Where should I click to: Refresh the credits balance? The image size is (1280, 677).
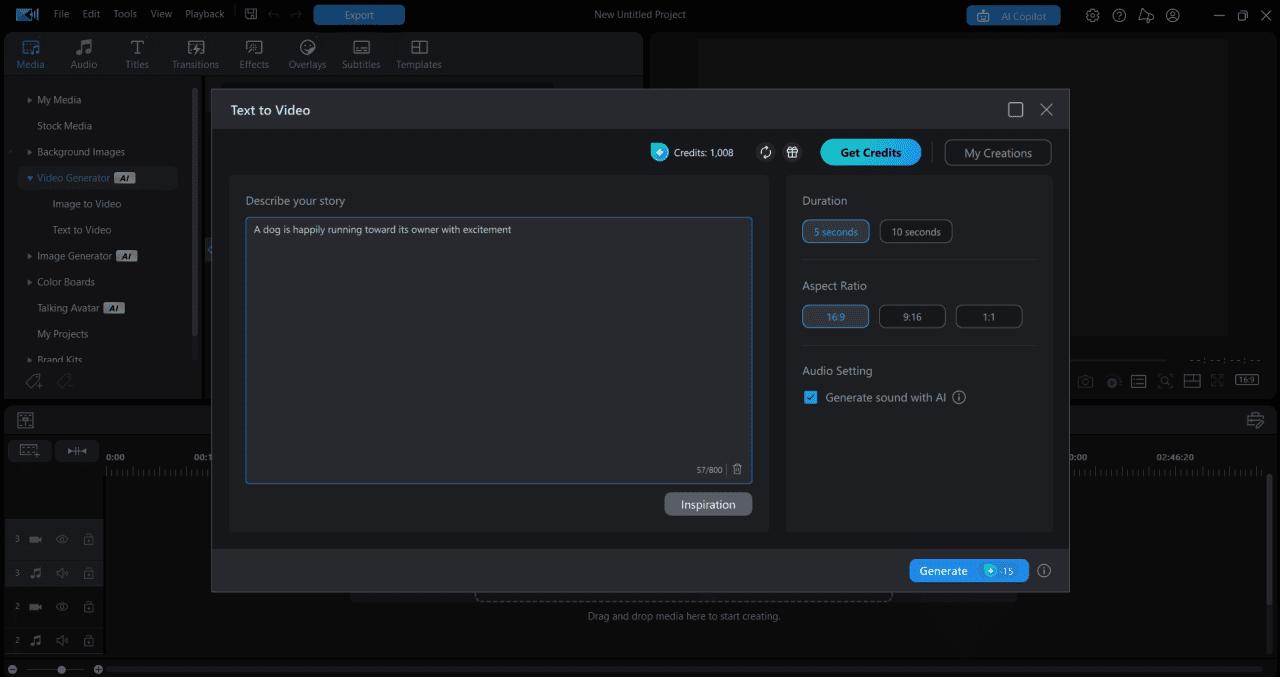click(x=765, y=152)
